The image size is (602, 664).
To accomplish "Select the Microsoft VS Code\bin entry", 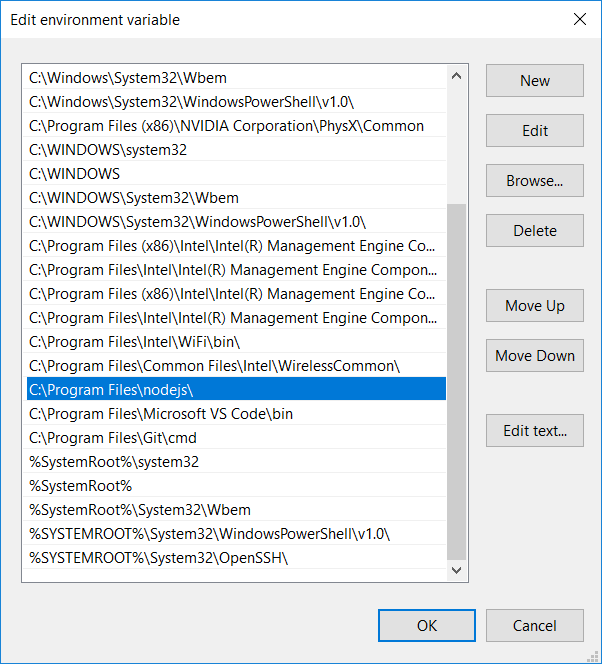I will pos(236,413).
